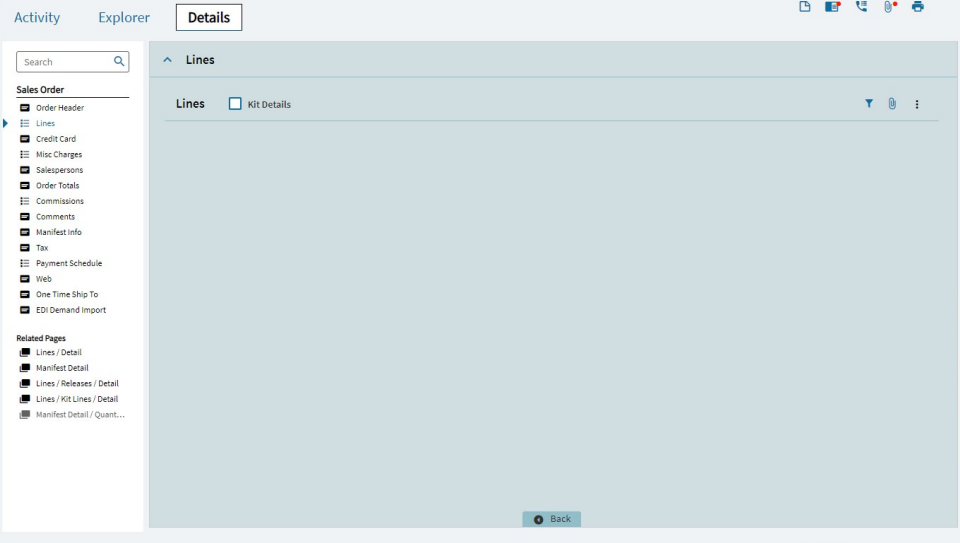
Task: Open the Credit Card page
Action: (x=56, y=139)
